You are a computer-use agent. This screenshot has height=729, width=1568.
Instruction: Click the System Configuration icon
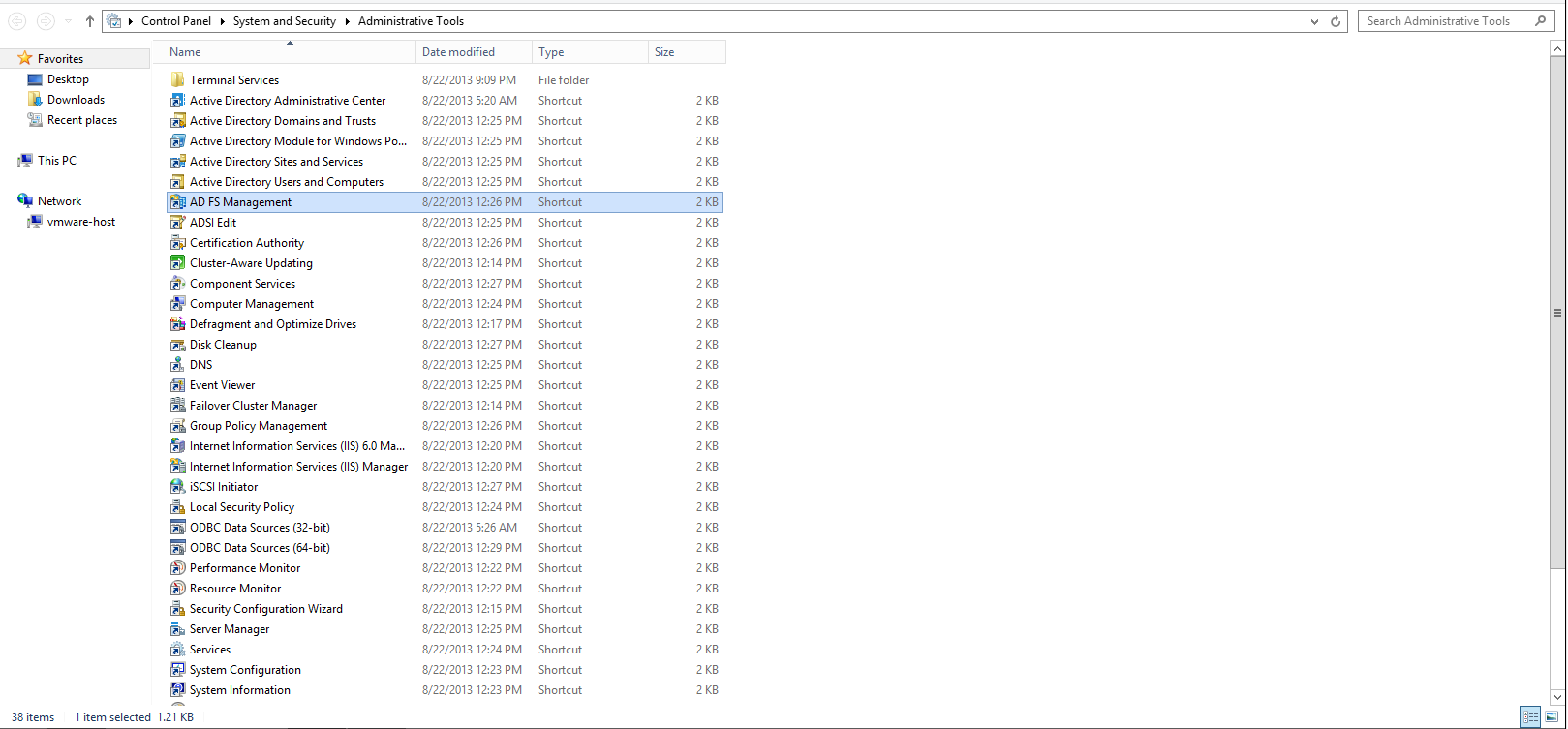click(178, 670)
